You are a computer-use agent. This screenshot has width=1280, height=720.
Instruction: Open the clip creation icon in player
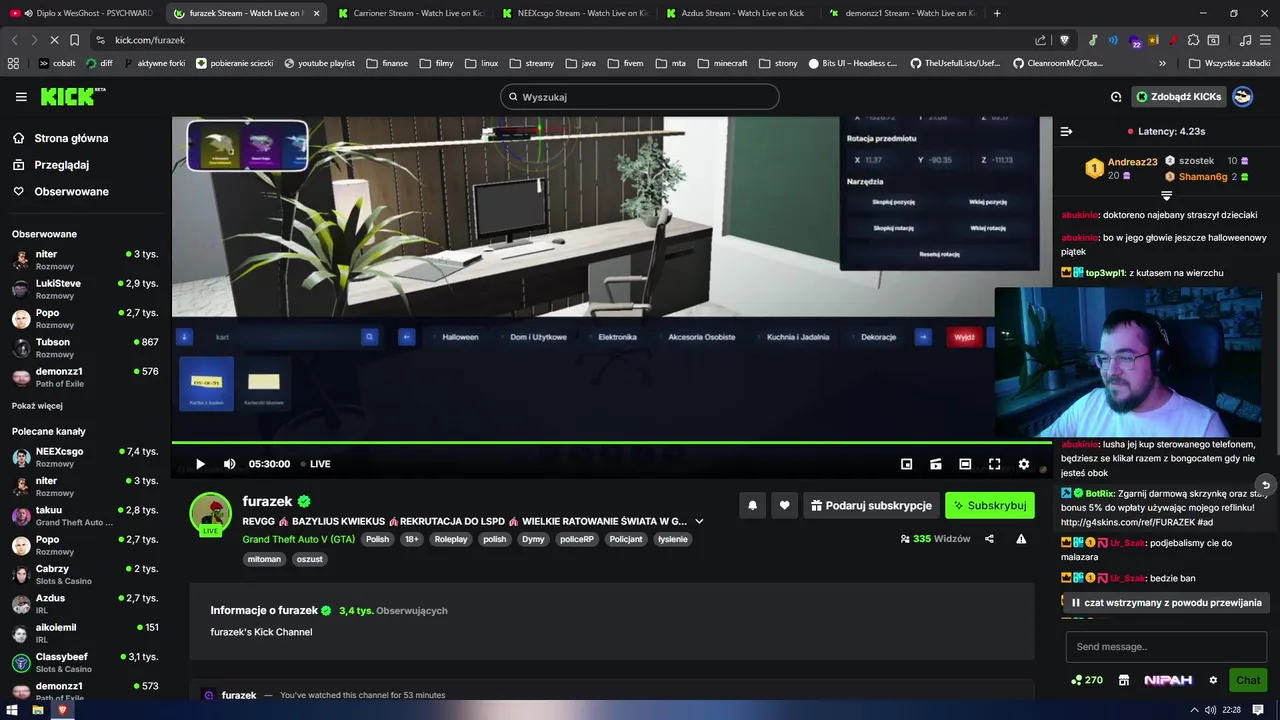[936, 464]
